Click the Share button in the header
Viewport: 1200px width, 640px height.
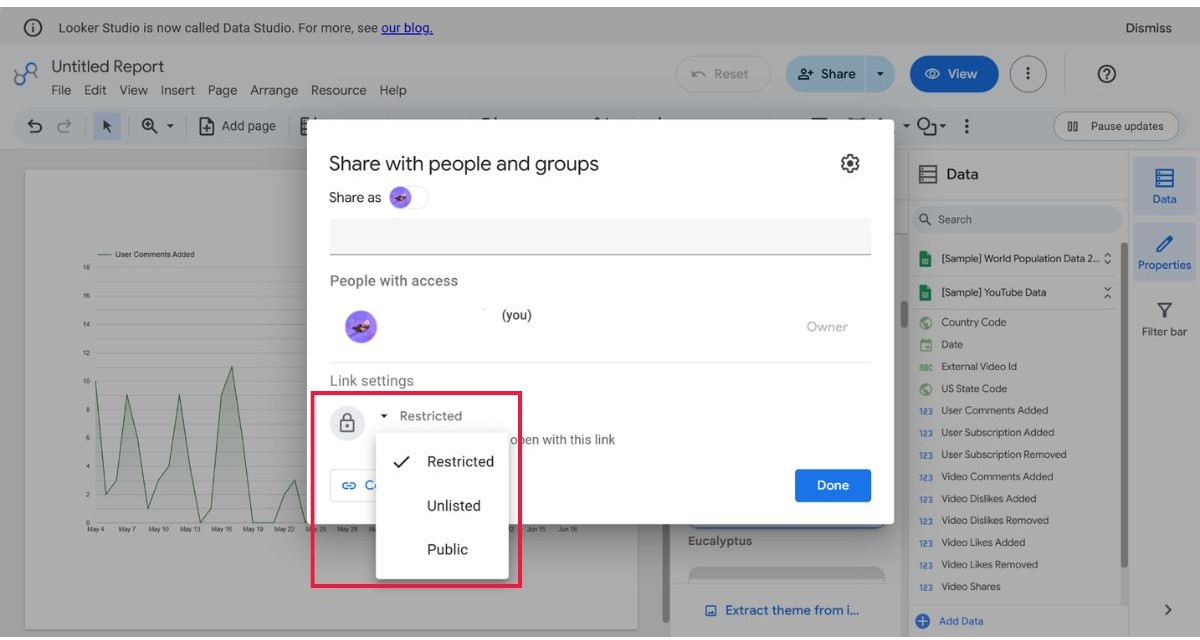coord(826,74)
